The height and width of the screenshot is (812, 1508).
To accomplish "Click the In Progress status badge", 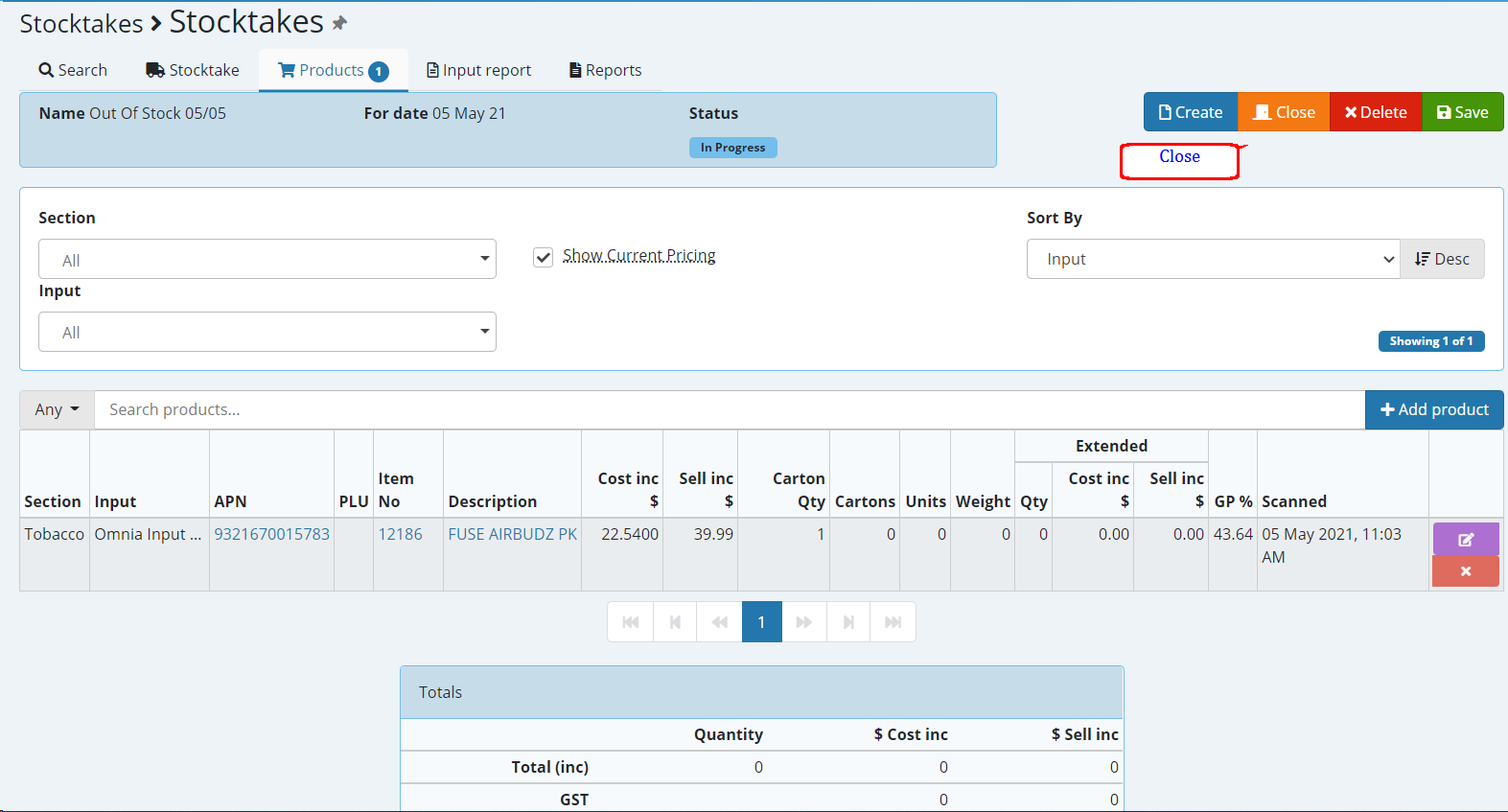I will click(x=733, y=148).
